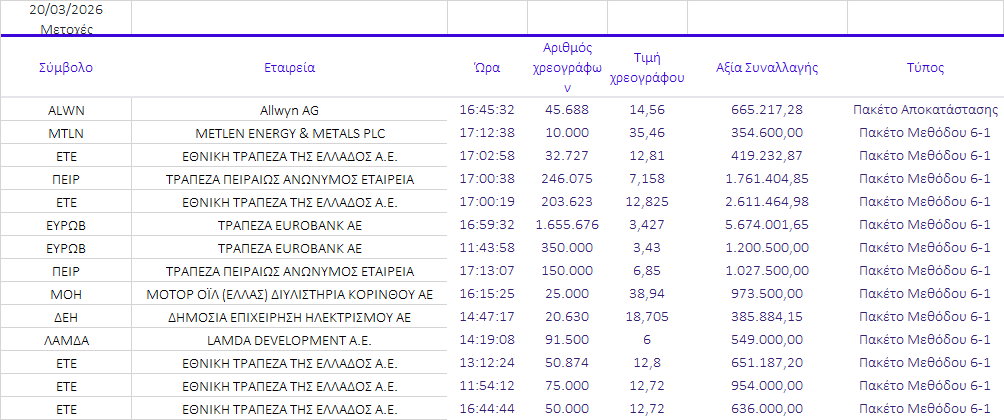
Task: Select the value cell 419.232,87
Action: click(x=766, y=156)
